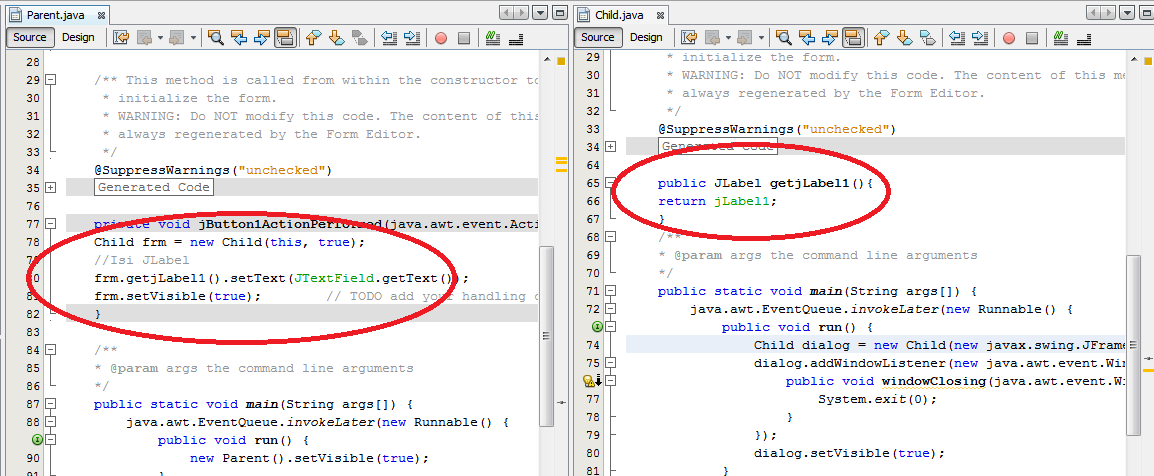The width and height of the screenshot is (1154, 476).
Task: Toggle bookmark in Parent.java toolbar
Action: [359, 38]
